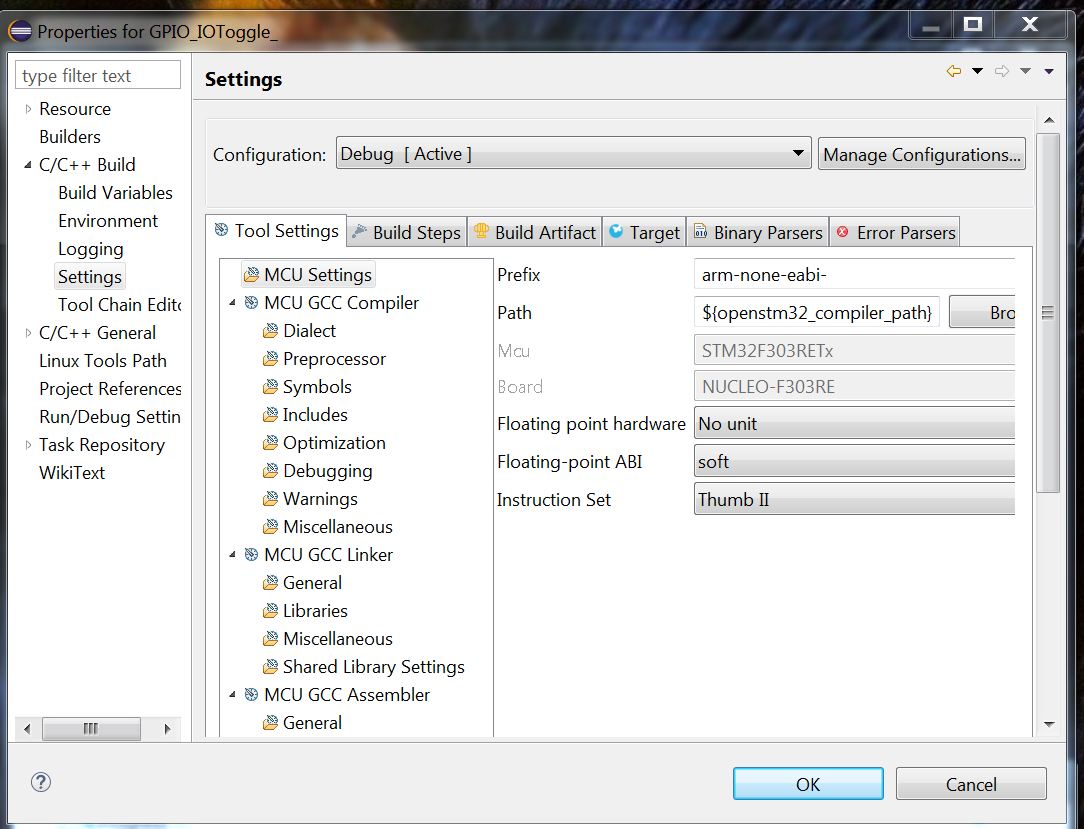Viewport: 1084px width, 829px height.
Task: Click the scroll right arrow in left tree
Action: pos(167,729)
